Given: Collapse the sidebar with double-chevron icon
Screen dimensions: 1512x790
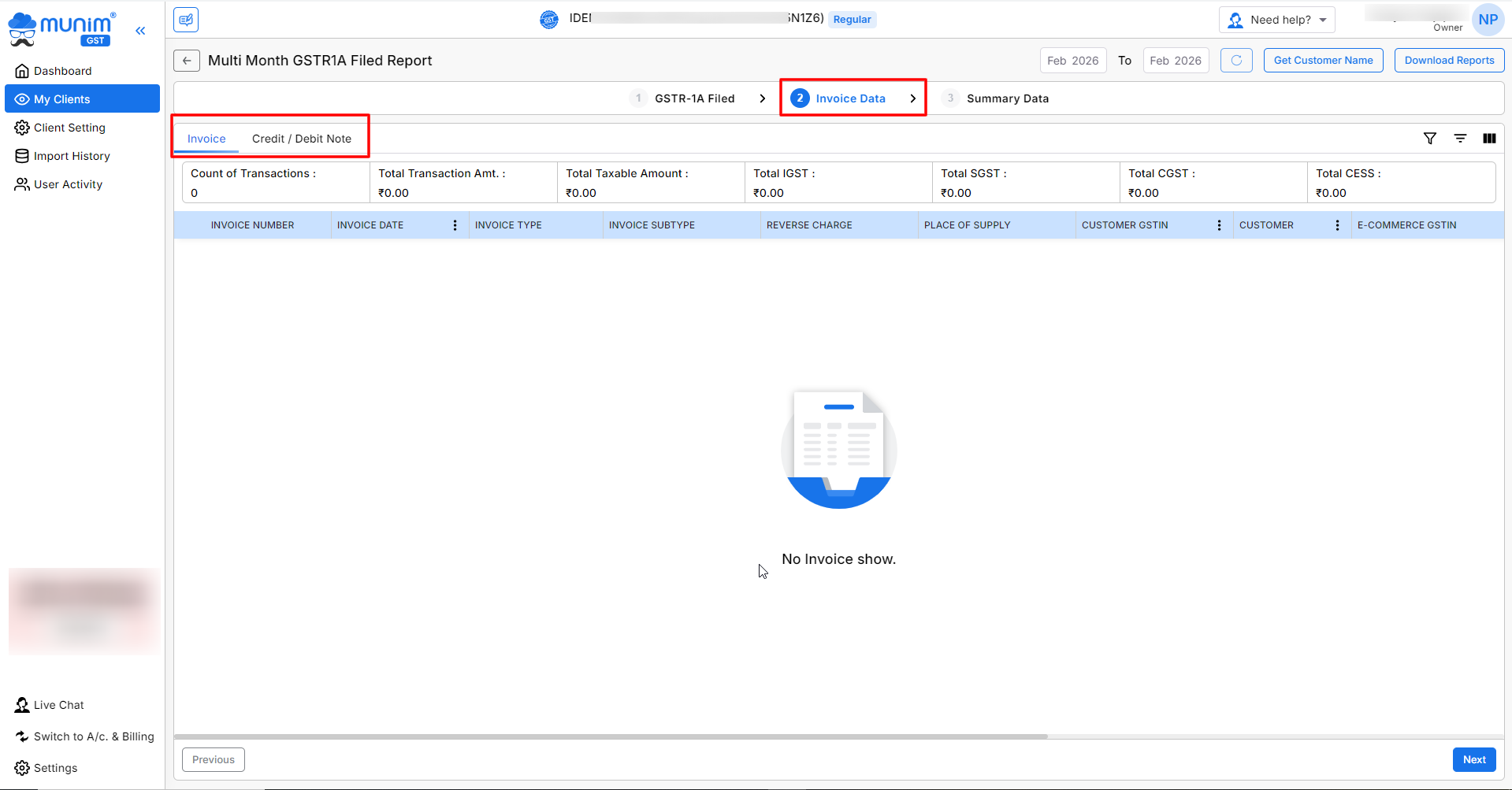Looking at the screenshot, I should pos(140,31).
